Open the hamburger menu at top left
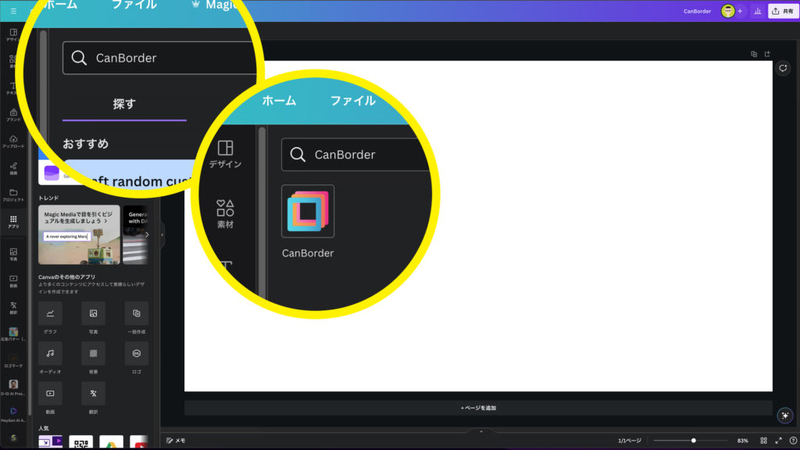The height and width of the screenshot is (450, 800). tap(13, 11)
